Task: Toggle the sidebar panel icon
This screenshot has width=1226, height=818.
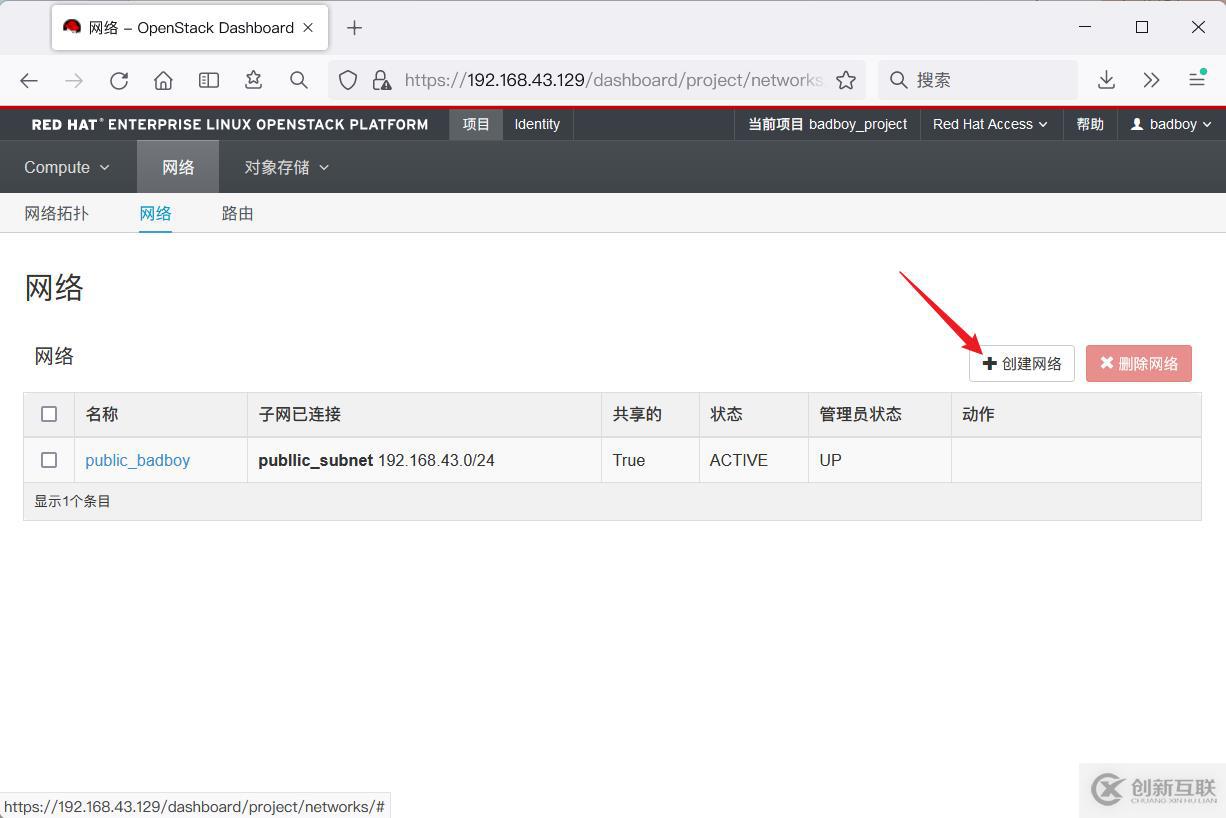Action: 209,80
